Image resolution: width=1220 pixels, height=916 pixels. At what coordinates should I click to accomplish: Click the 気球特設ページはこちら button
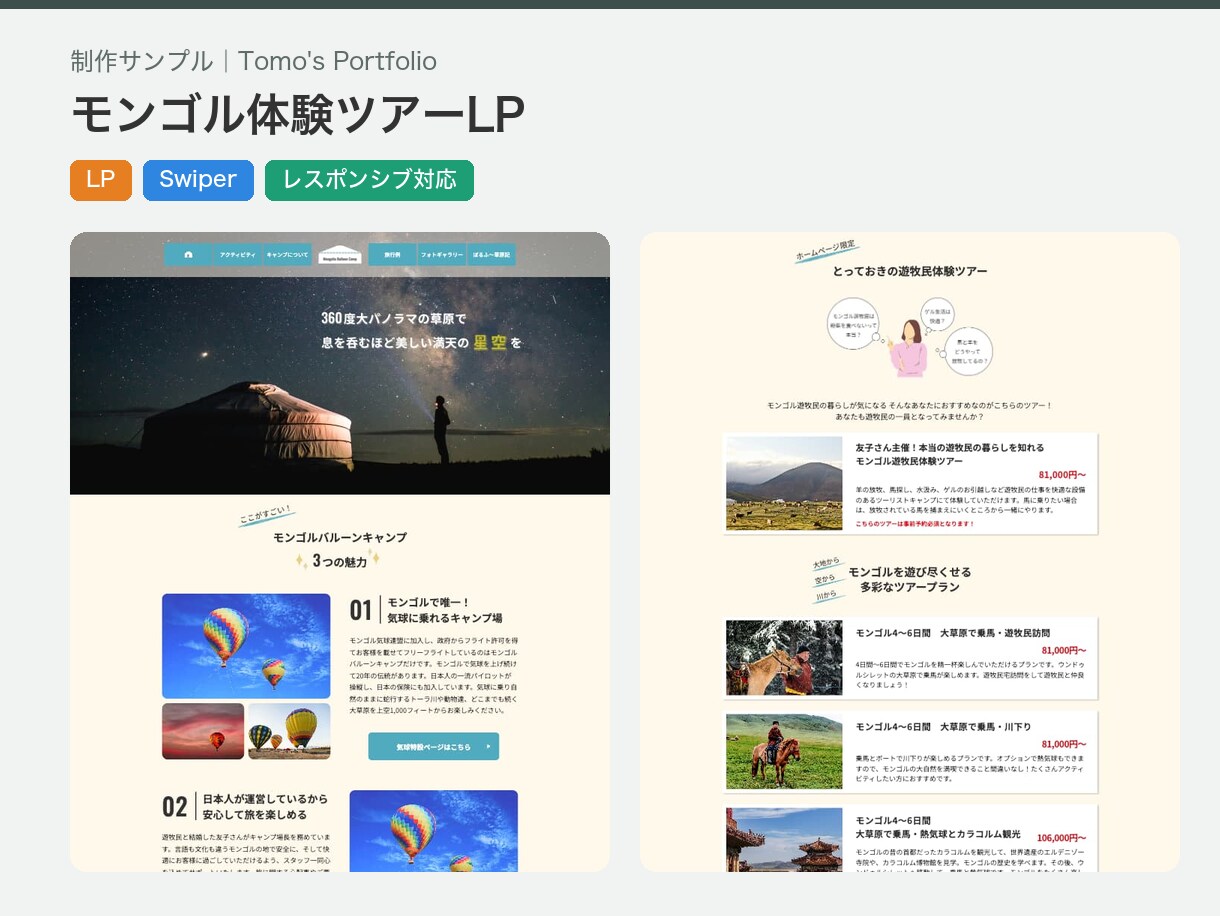pyautogui.click(x=433, y=746)
